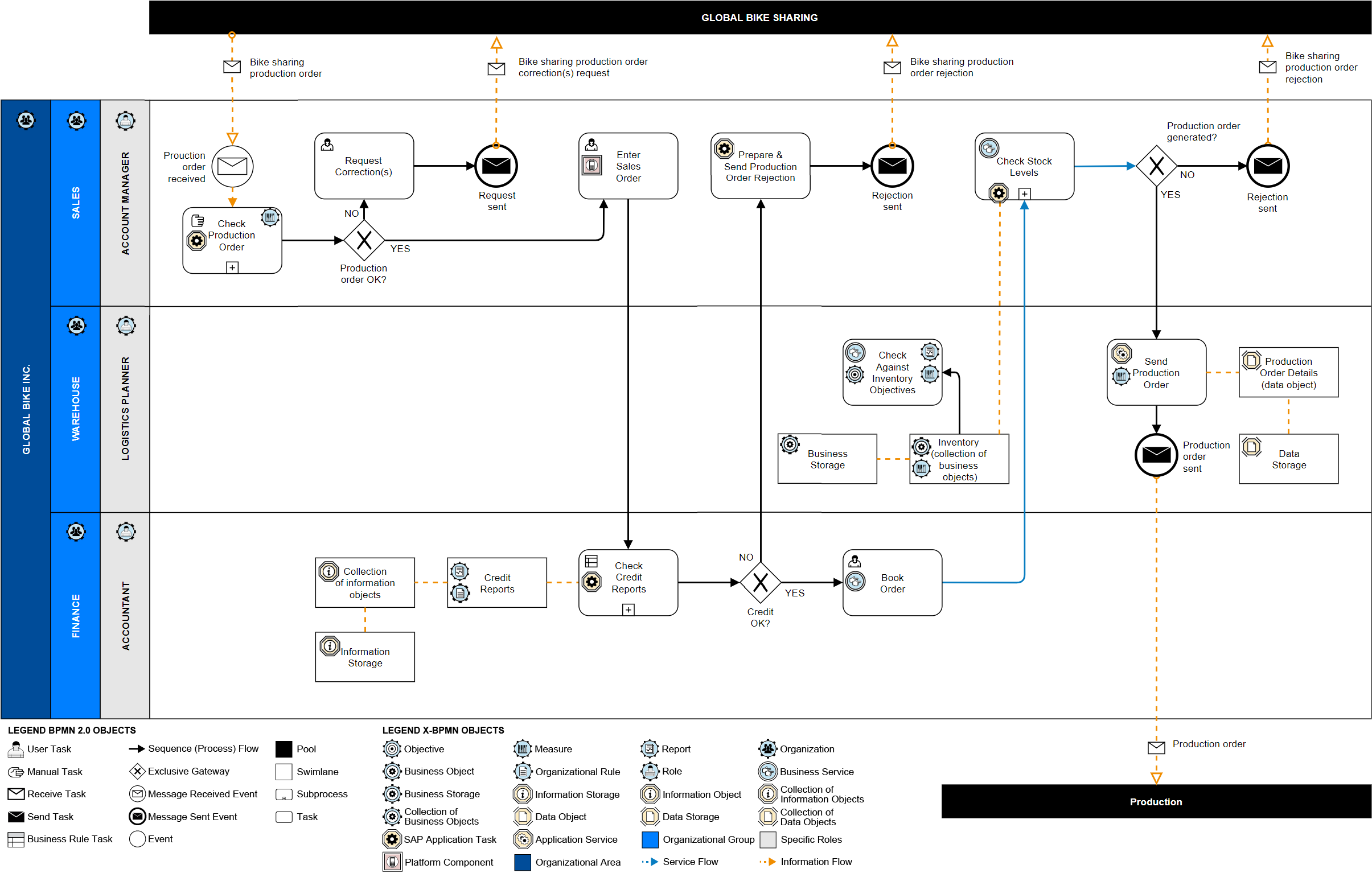Viewport: 1372px width, 873px height.
Task: Click the Service Flow legend arrow
Action: pos(650,862)
